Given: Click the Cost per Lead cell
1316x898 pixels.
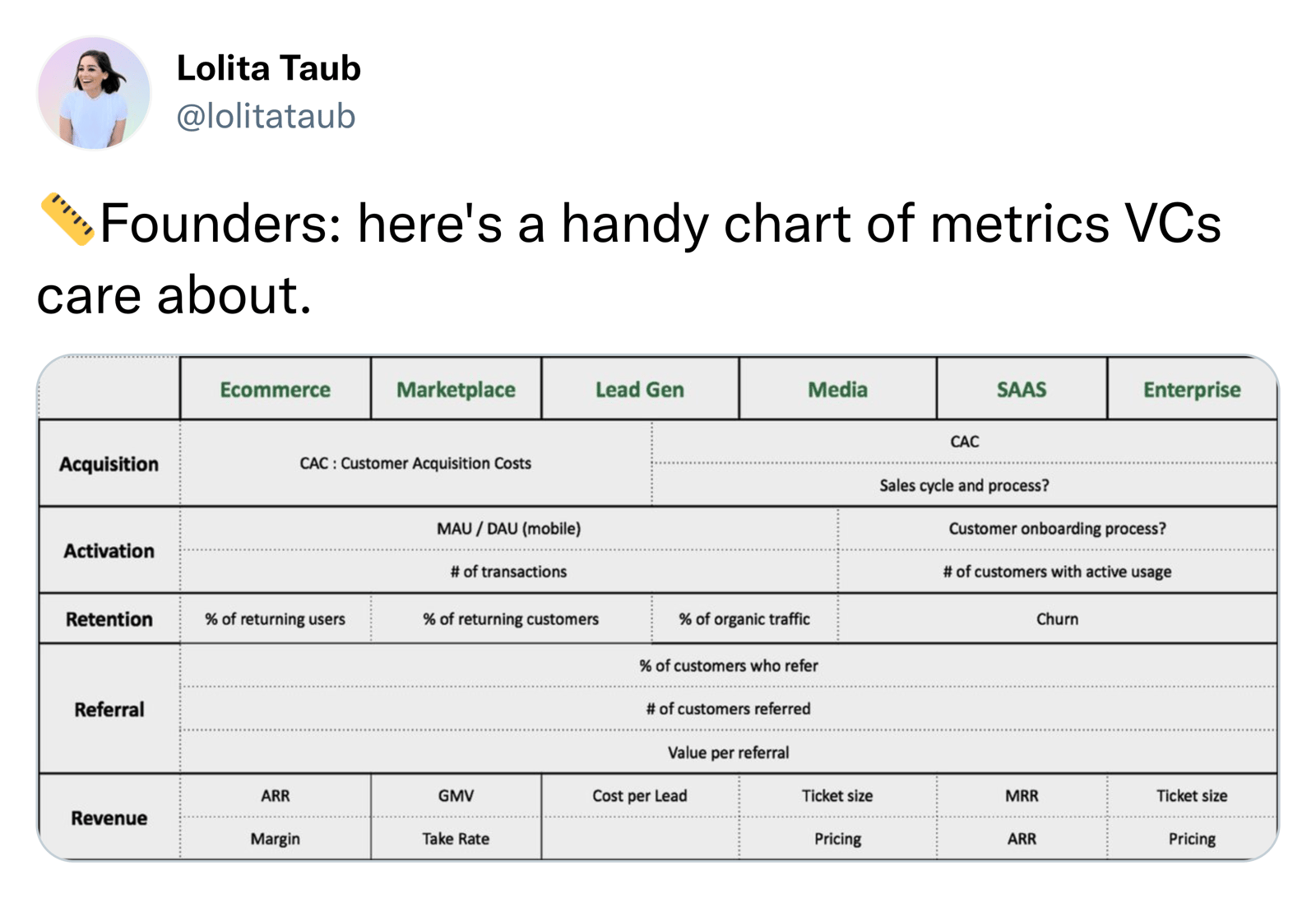Looking at the screenshot, I should pyautogui.click(x=639, y=796).
